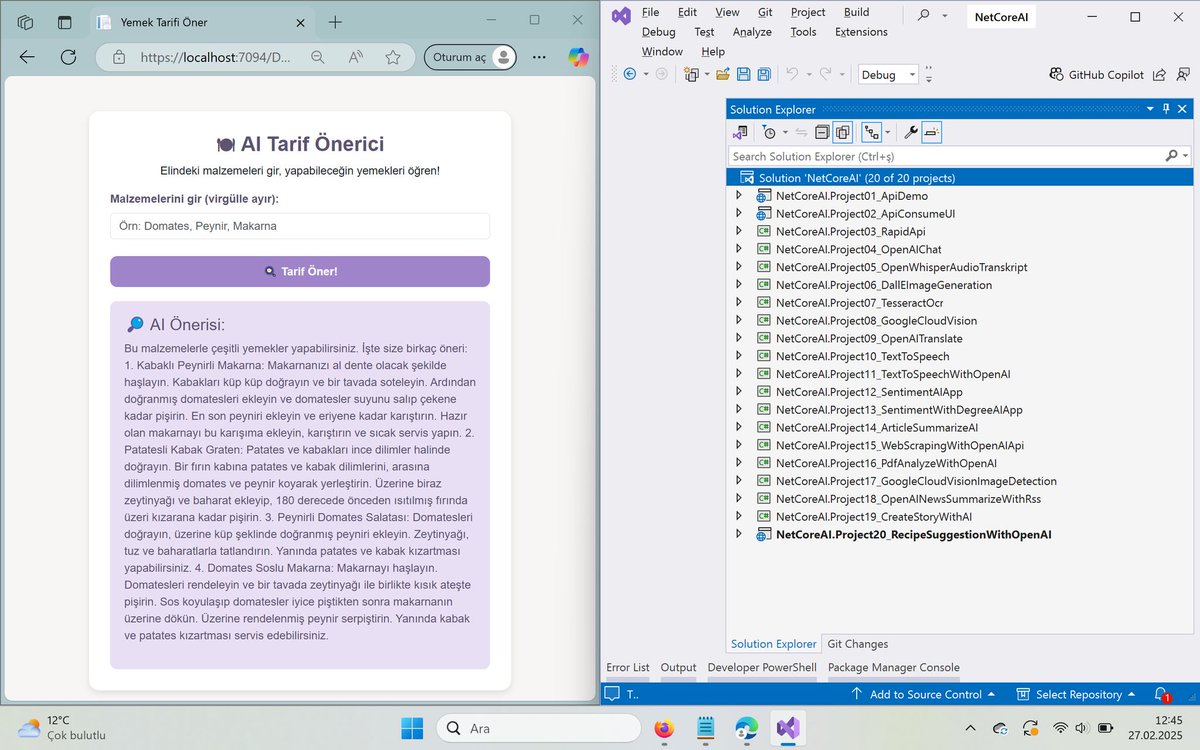Click the Windows Start button
Viewport: 1200px width, 750px height.
pos(413,728)
